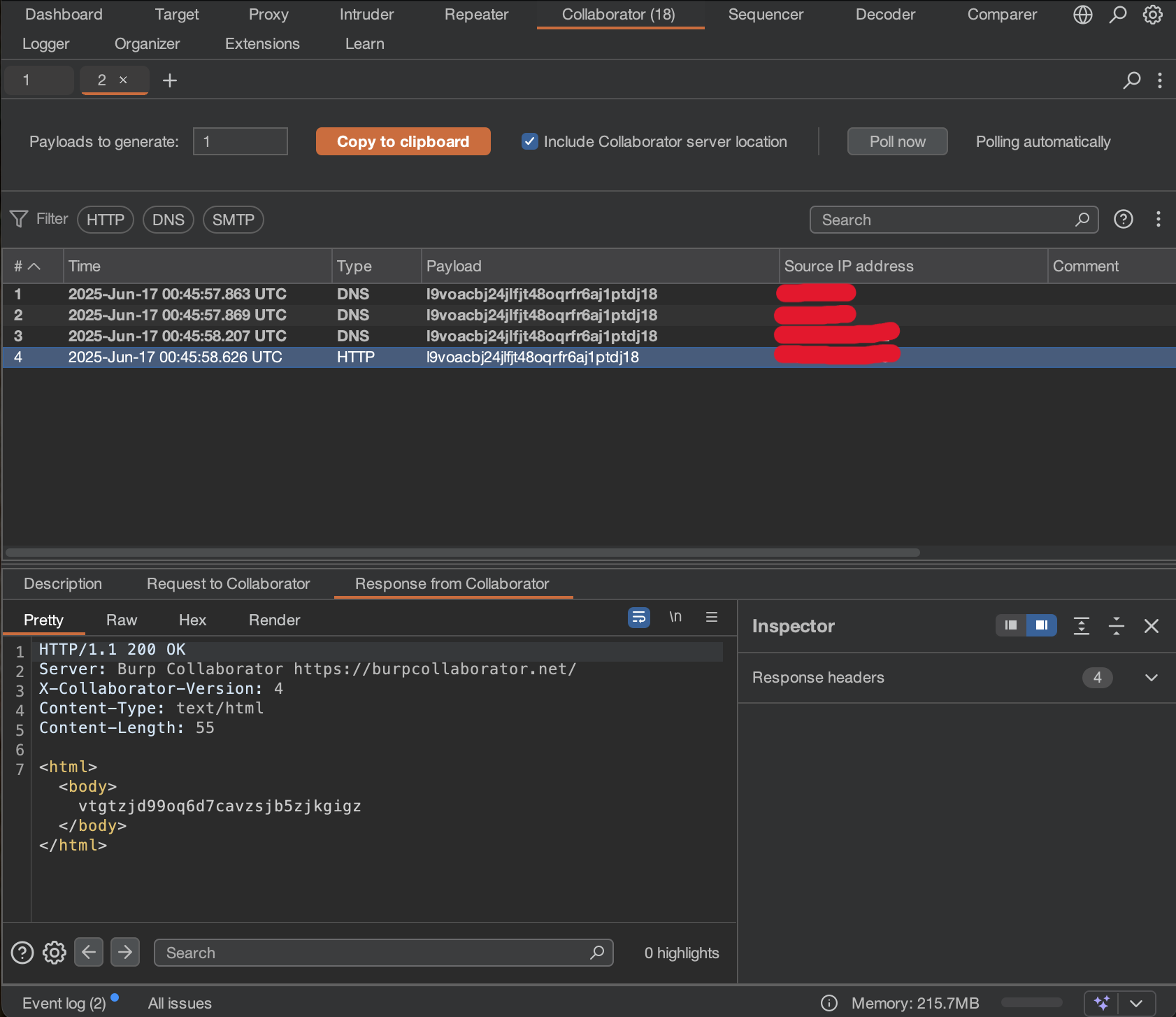Select DNS interaction row 3 at 00:45:58.207

(588, 336)
